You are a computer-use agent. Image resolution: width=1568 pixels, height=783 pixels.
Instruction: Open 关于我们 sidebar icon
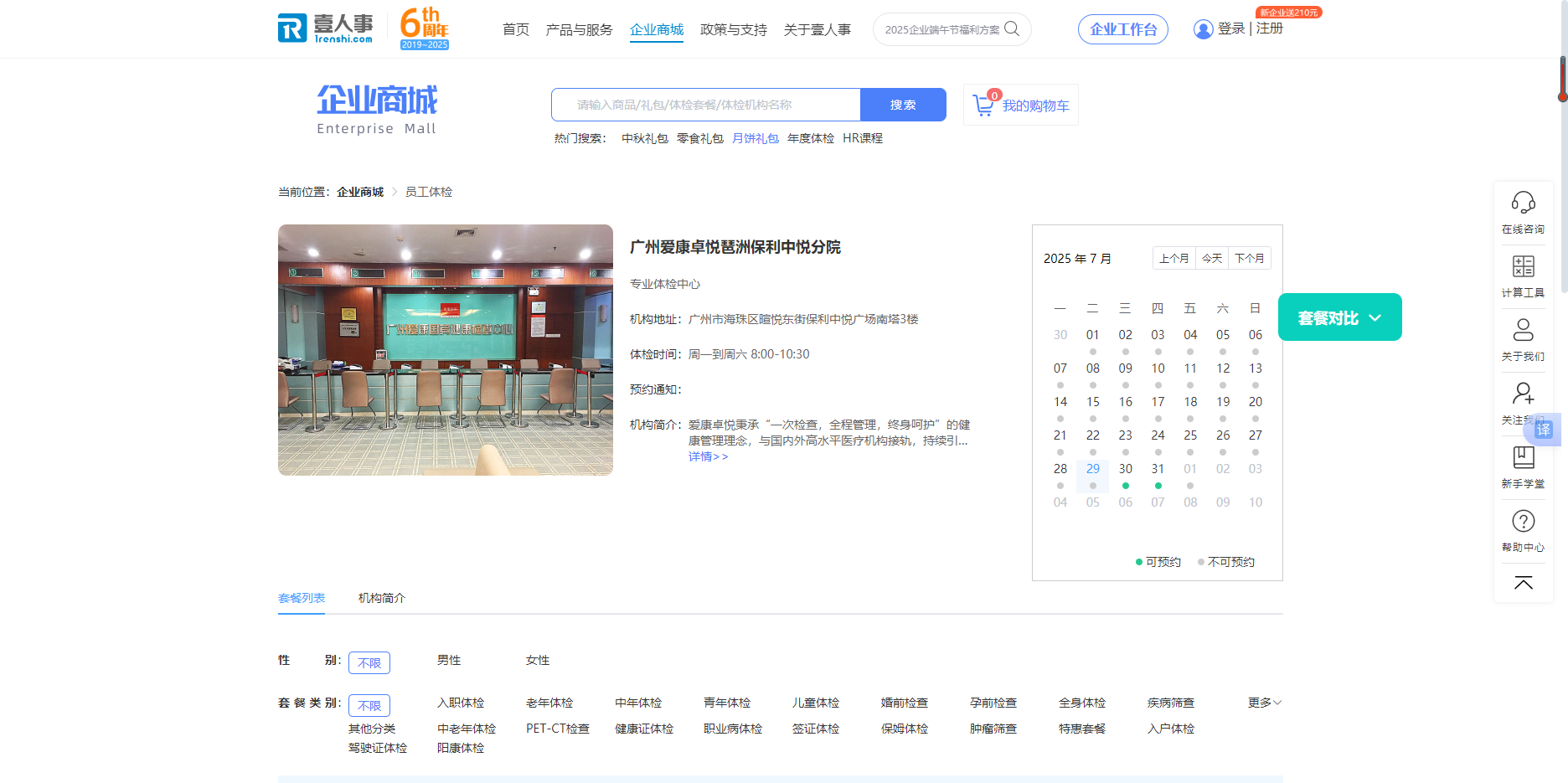1523,330
